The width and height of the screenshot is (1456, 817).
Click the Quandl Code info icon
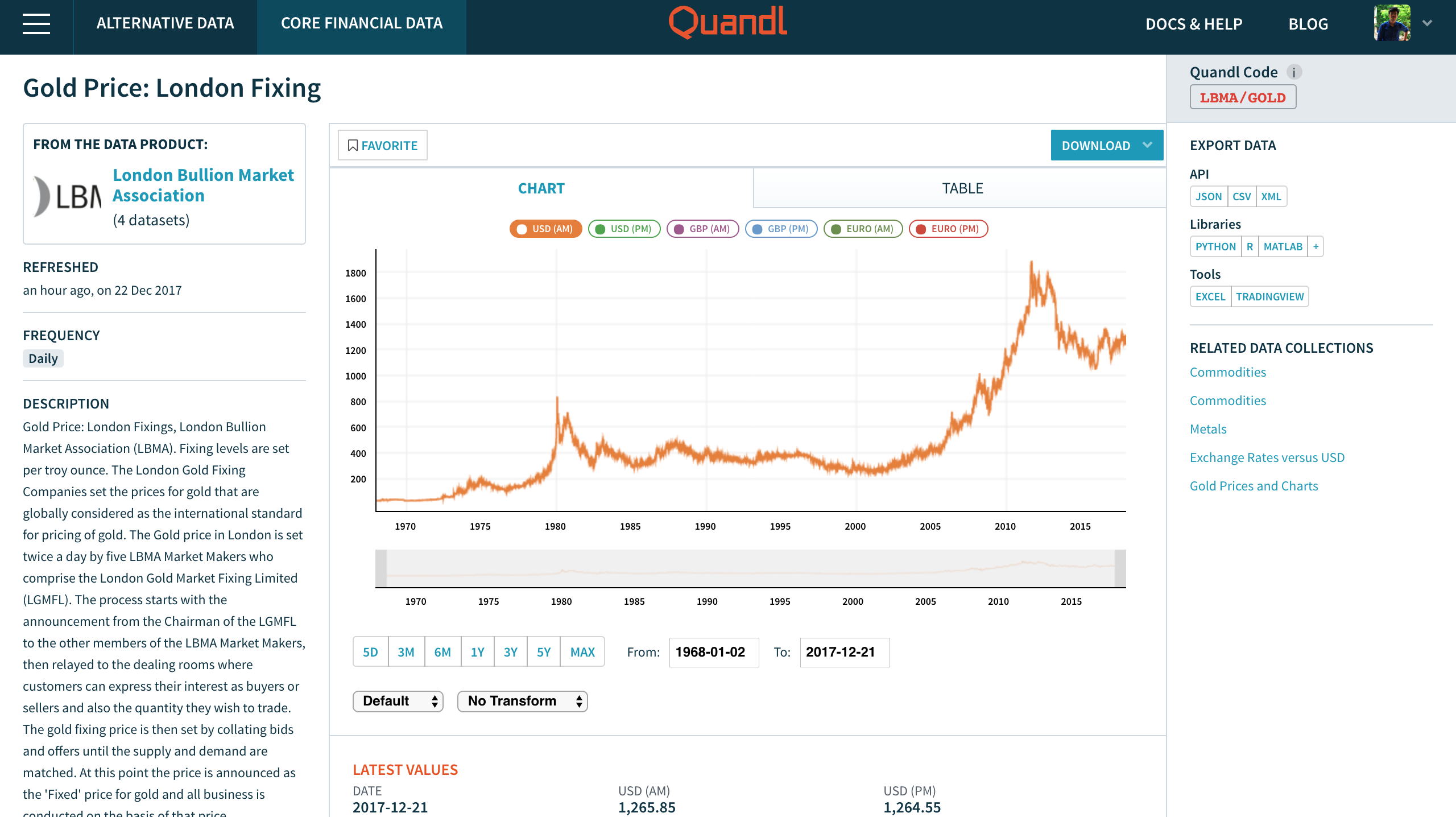pyautogui.click(x=1293, y=72)
